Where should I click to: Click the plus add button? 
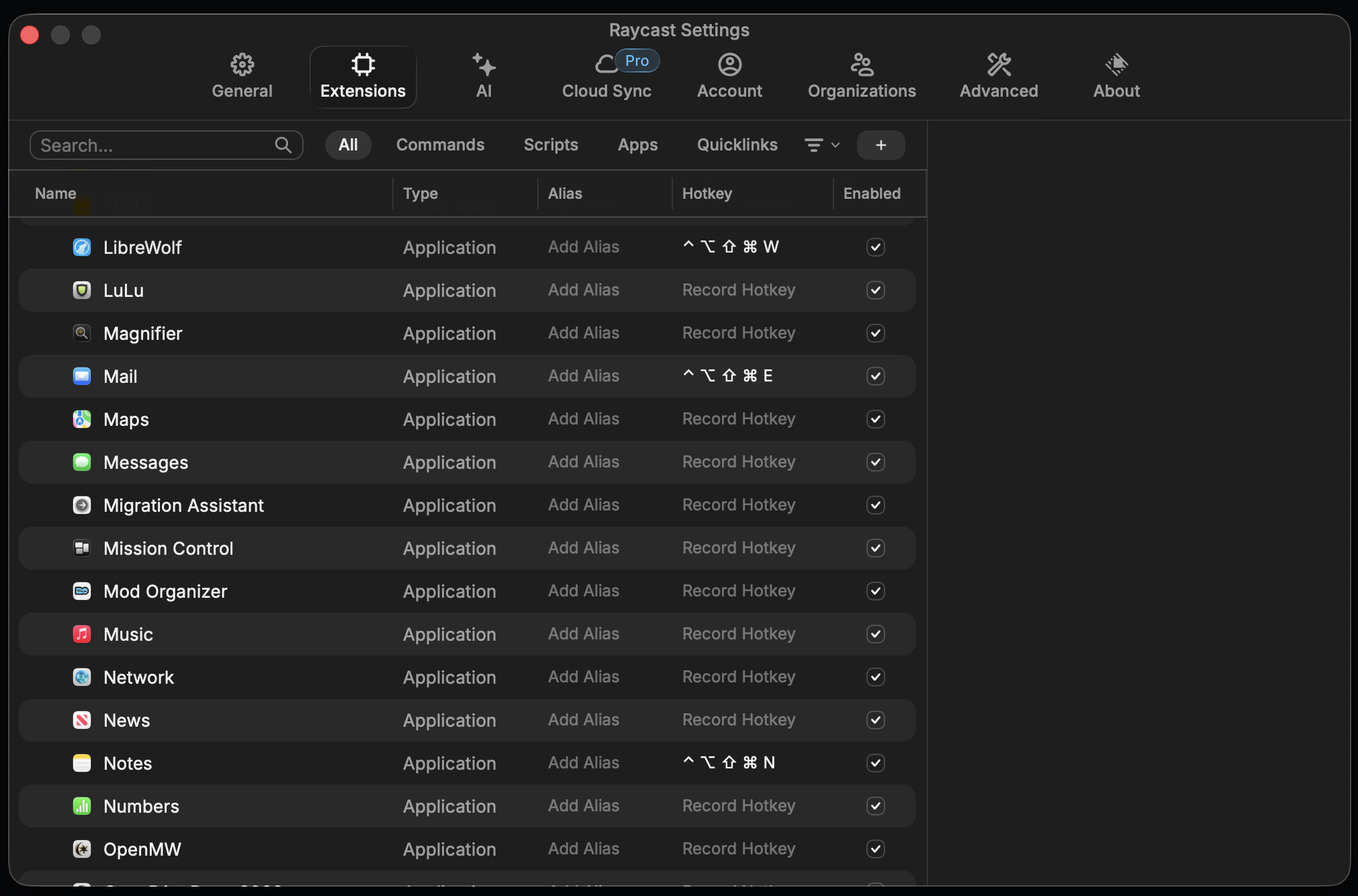[881, 145]
